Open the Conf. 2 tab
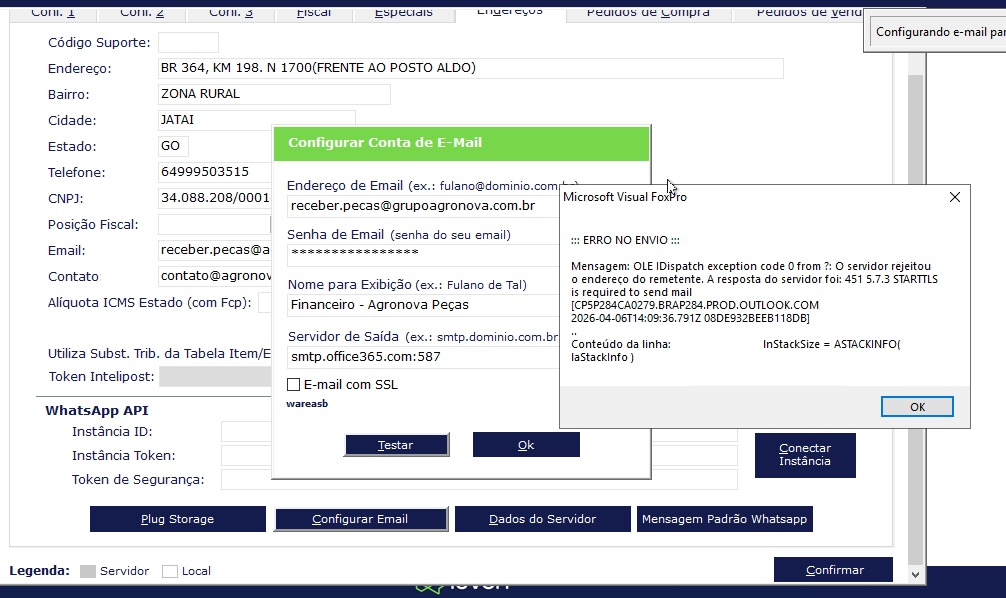This screenshot has width=1006, height=598. 142,13
